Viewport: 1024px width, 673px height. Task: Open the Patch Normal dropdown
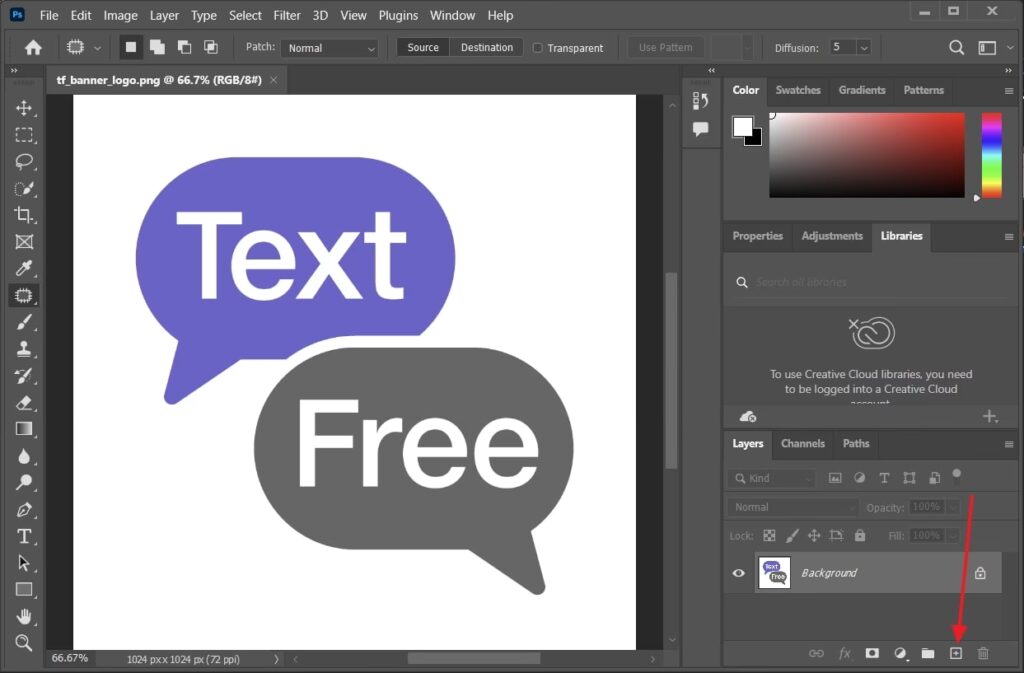point(329,48)
